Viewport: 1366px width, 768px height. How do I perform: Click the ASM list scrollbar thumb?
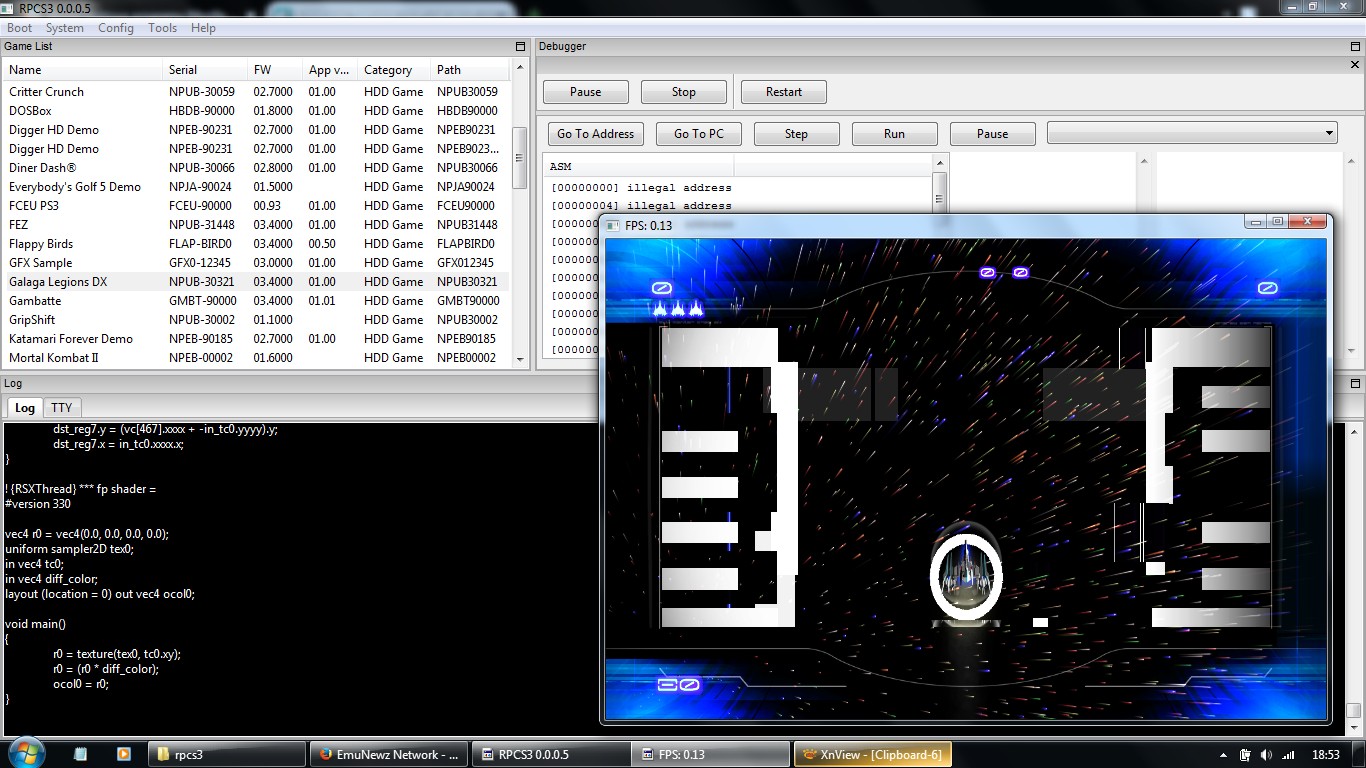point(939,198)
